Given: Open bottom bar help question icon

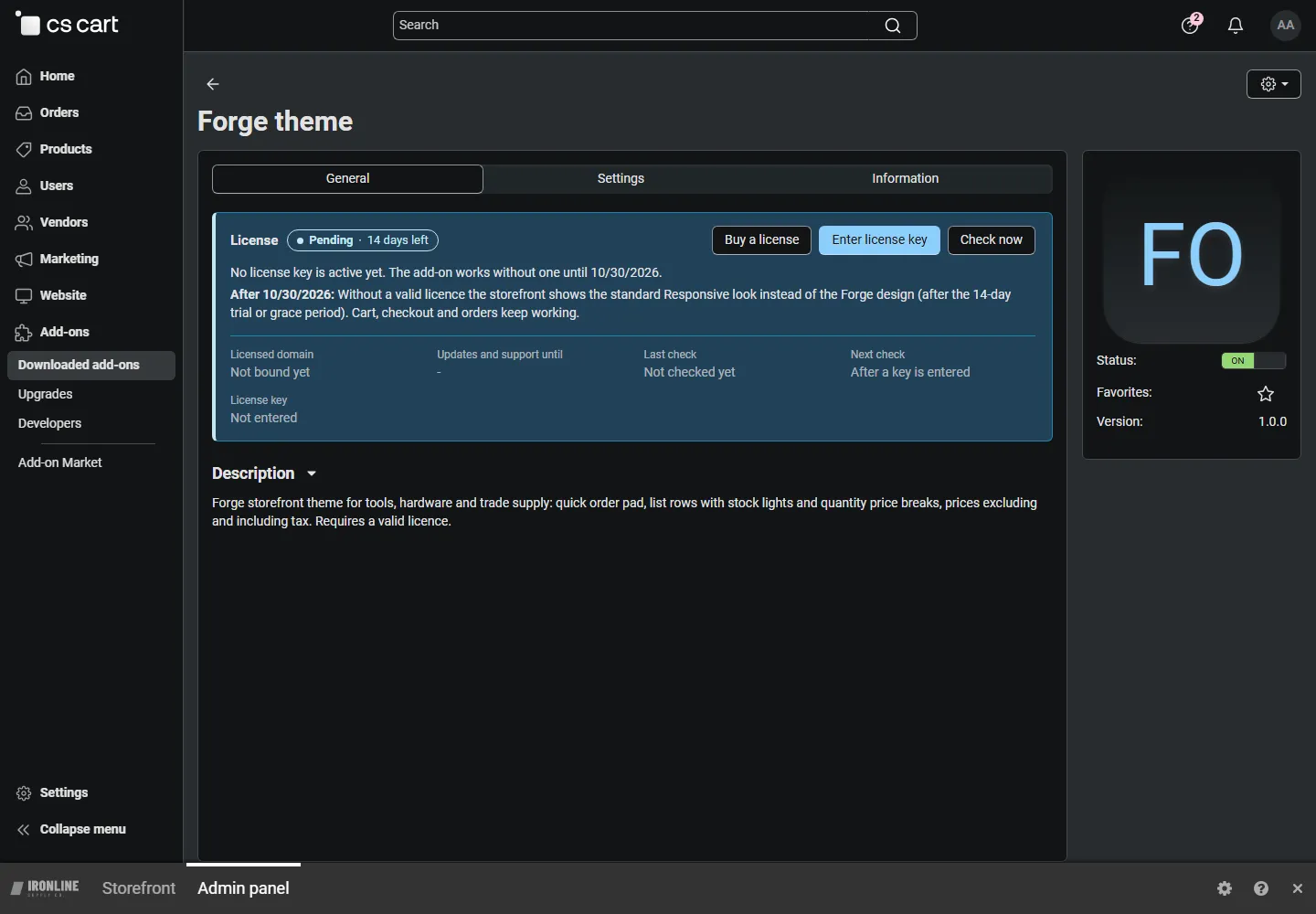Looking at the screenshot, I should coord(1261,888).
